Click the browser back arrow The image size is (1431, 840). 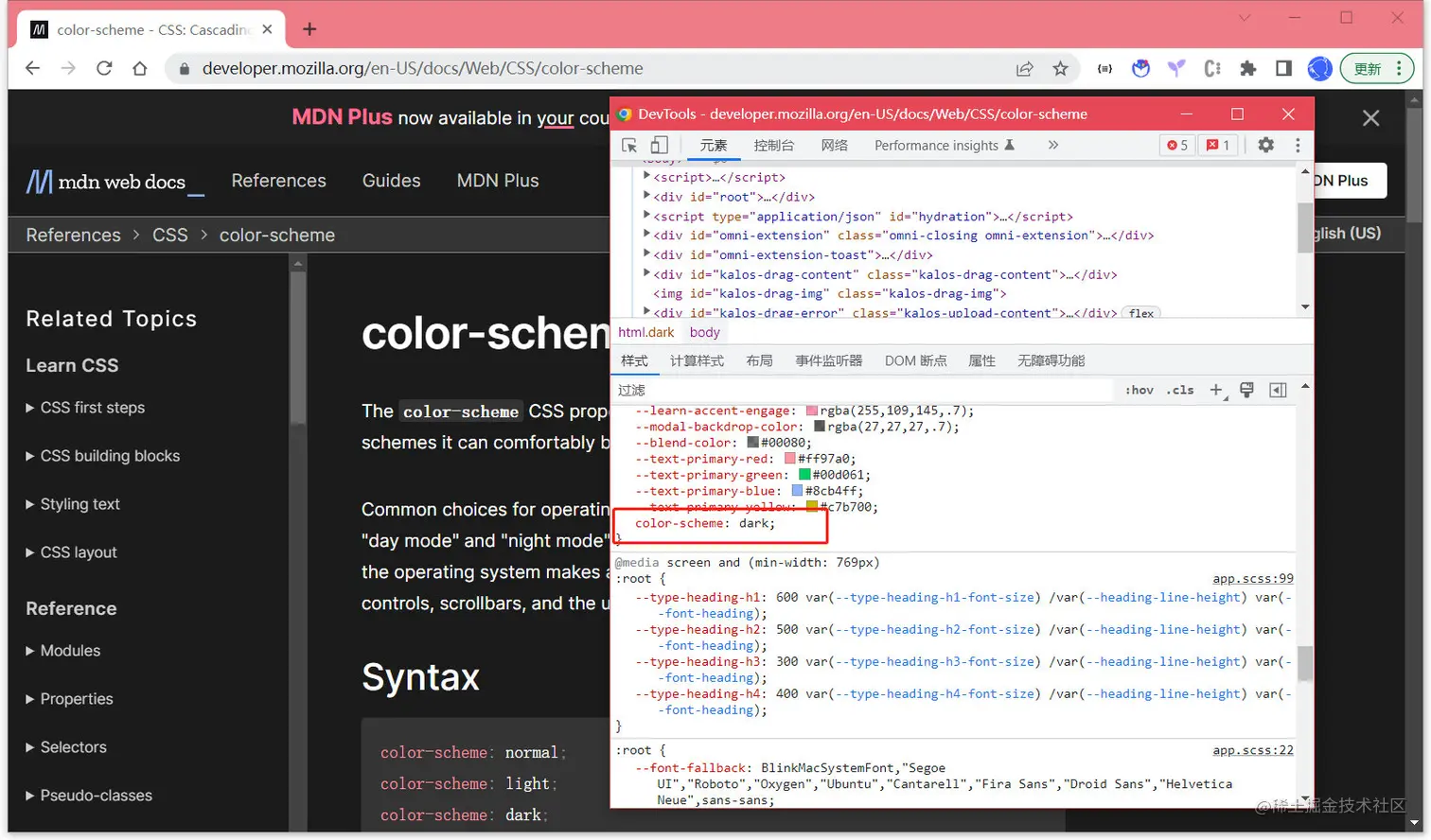tap(32, 68)
